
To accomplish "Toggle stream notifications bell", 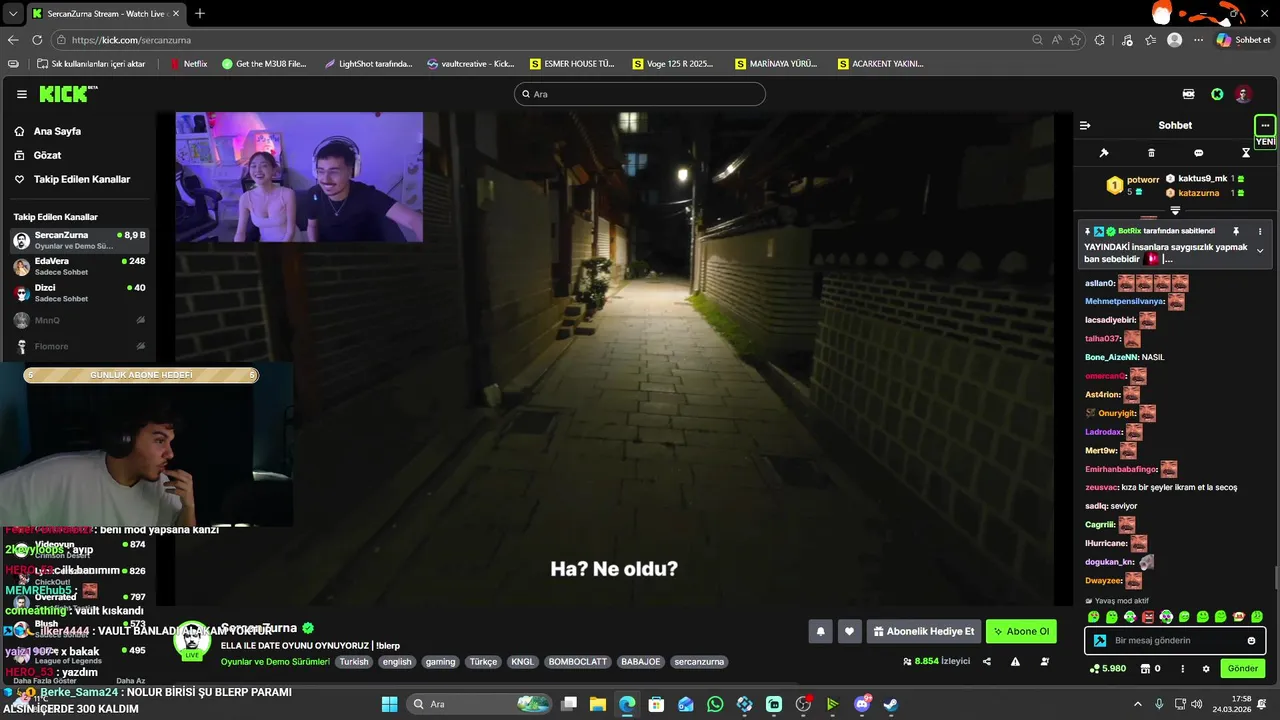I will click(821, 631).
